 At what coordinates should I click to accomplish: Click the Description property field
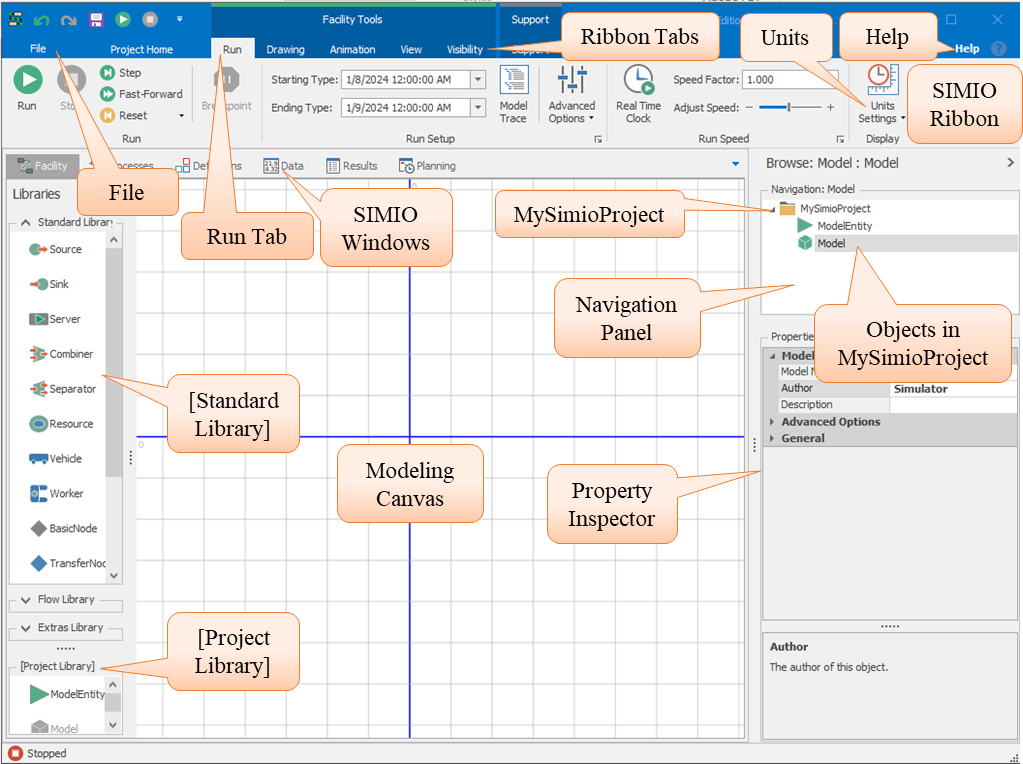[953, 405]
